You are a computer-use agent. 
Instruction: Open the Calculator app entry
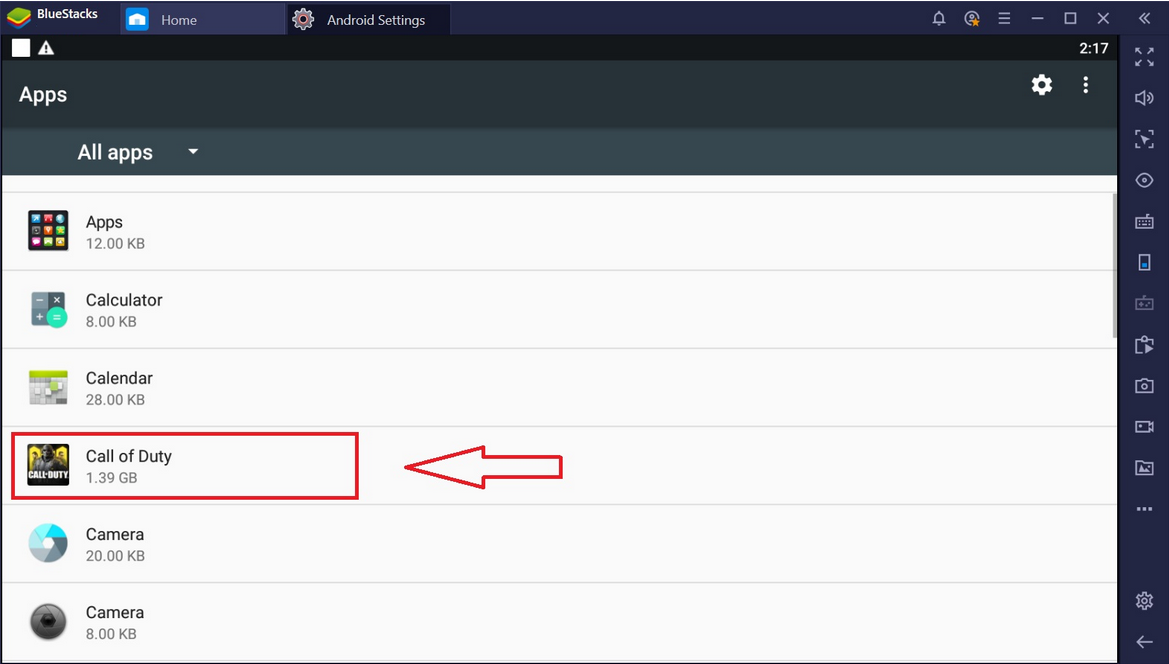tap(559, 310)
